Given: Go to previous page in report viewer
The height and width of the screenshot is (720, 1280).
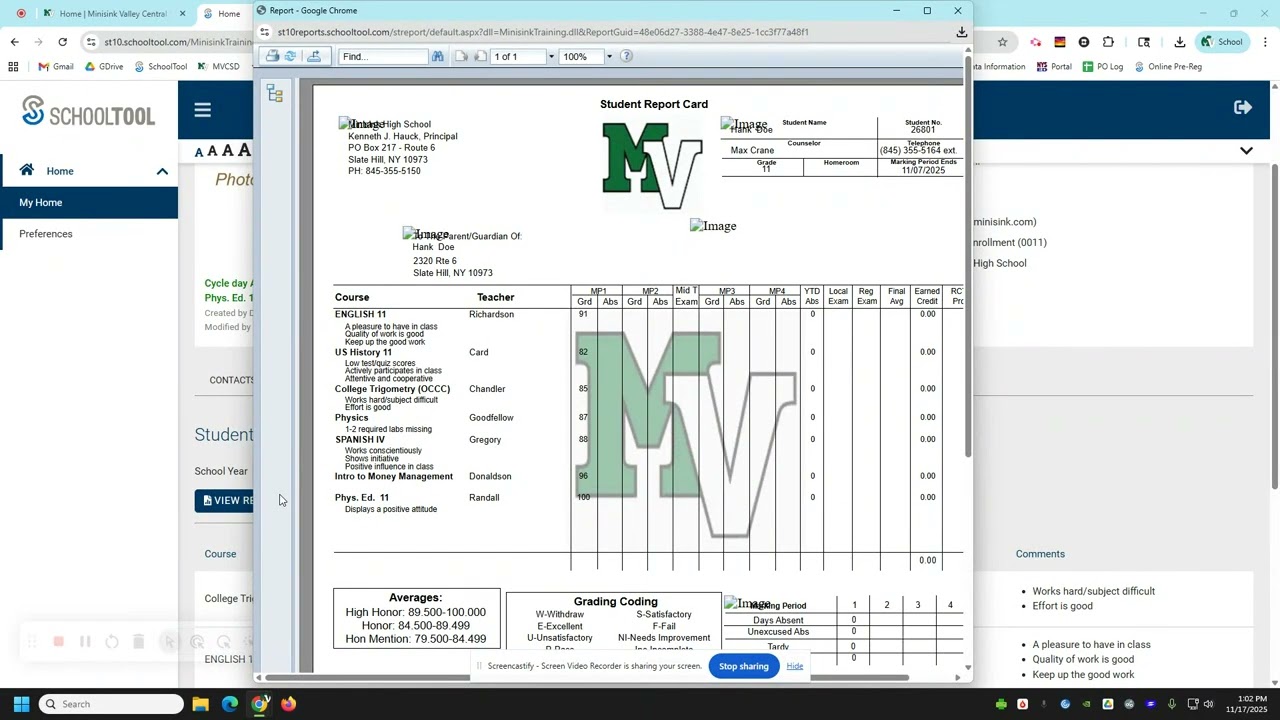Looking at the screenshot, I should point(461,56).
